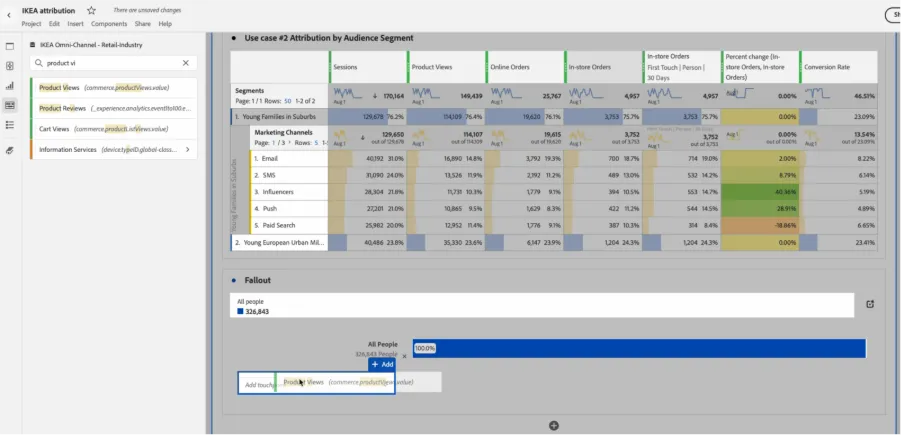The height and width of the screenshot is (435, 901).
Task: Collapse the Use case #2 panel via its dot
Action: pos(233,38)
